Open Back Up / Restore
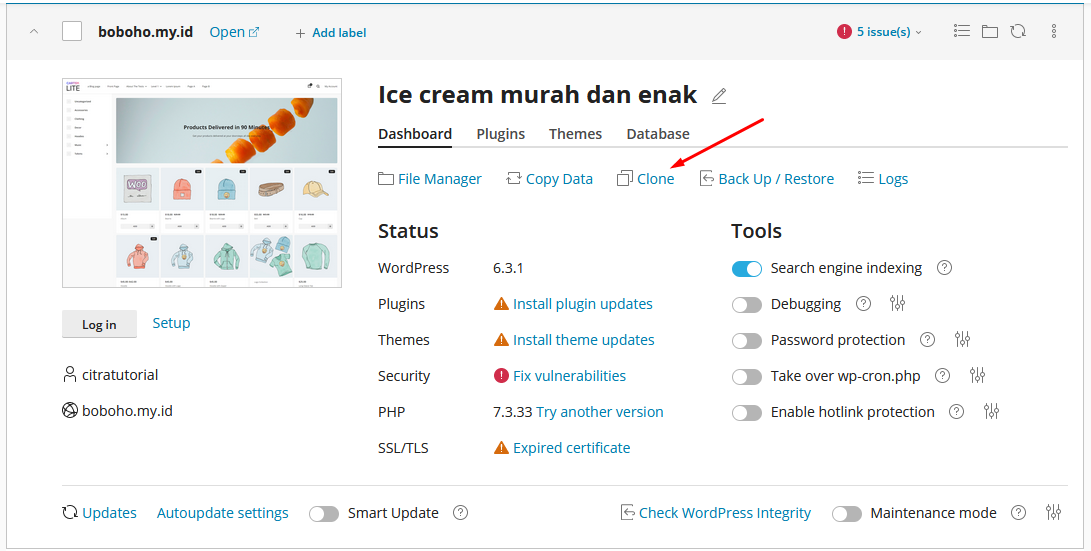The height and width of the screenshot is (551, 1091). click(767, 179)
